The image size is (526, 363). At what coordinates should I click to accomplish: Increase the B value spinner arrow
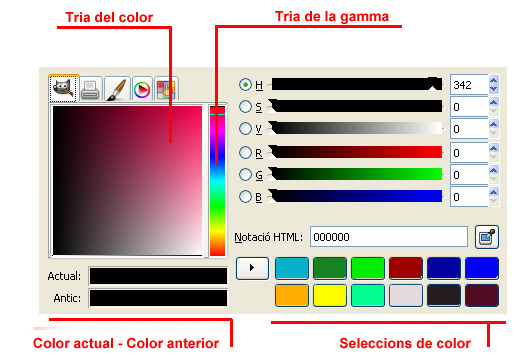pos(493,192)
